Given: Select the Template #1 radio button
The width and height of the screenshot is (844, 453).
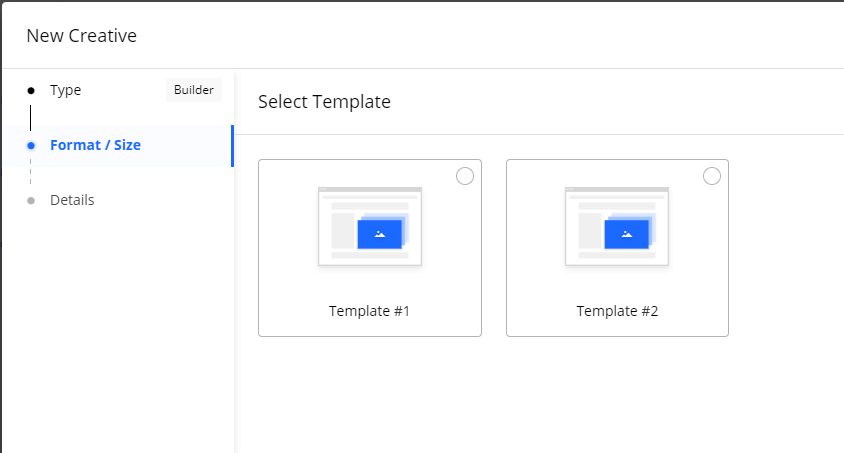Looking at the screenshot, I should [465, 176].
